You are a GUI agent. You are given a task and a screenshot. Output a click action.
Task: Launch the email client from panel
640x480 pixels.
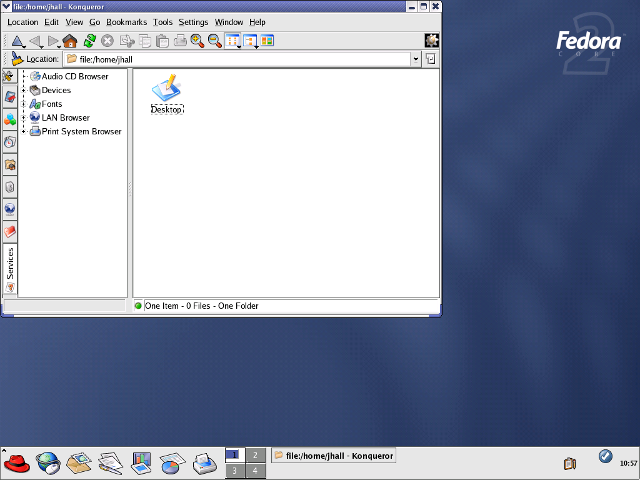pos(79,463)
